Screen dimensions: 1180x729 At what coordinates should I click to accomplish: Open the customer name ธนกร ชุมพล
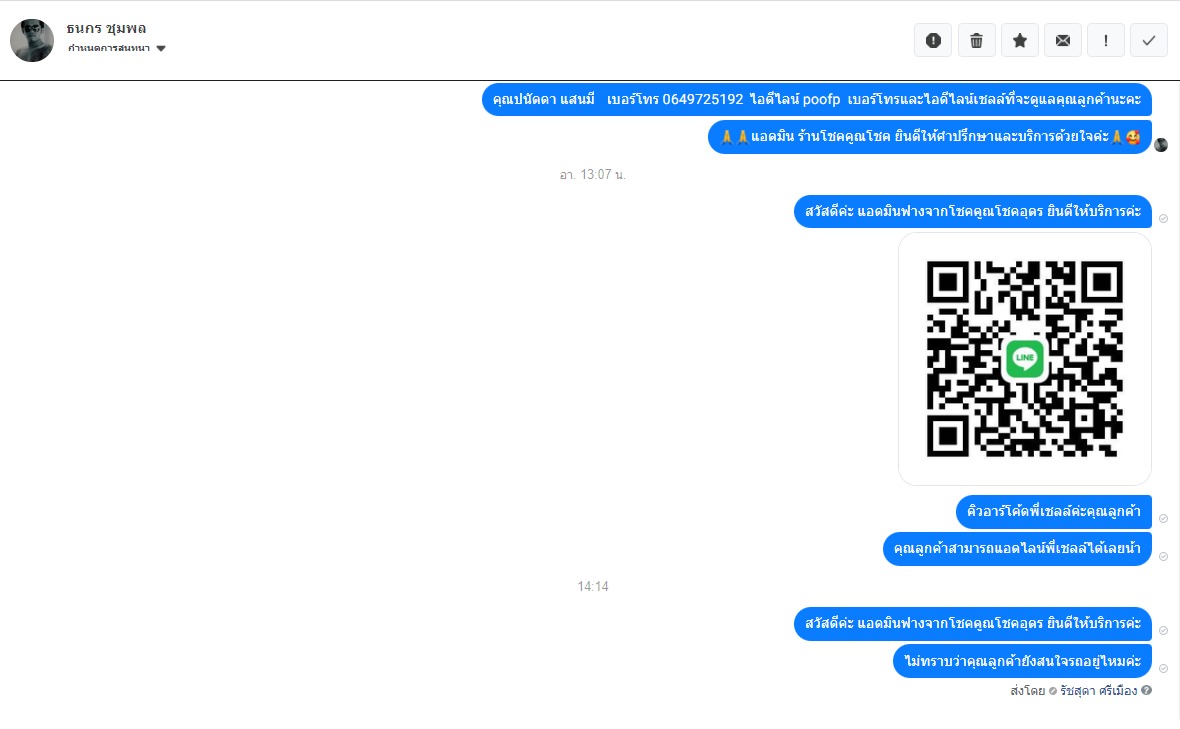[x=106, y=29]
